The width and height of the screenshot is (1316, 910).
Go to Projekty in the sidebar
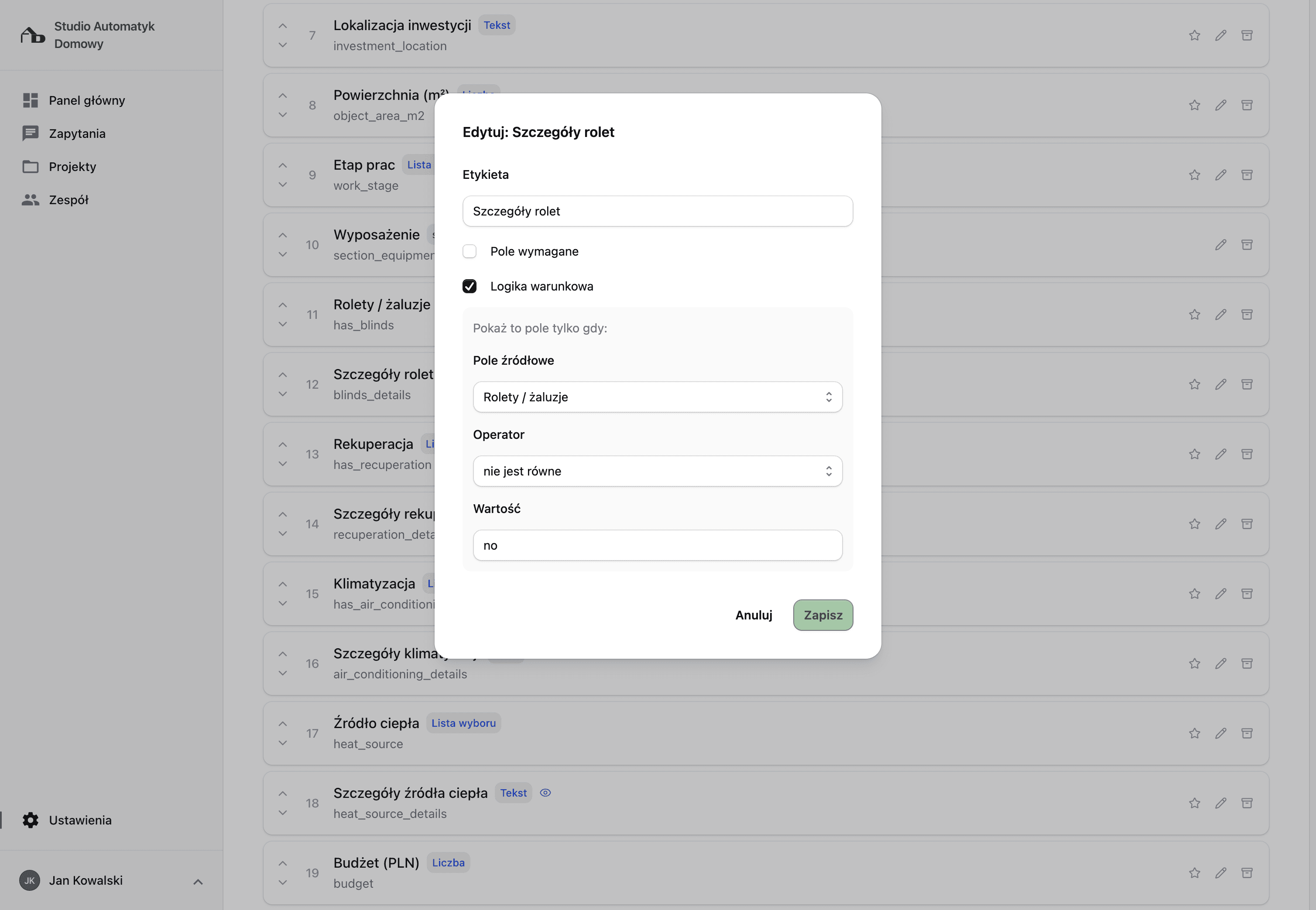click(72, 167)
